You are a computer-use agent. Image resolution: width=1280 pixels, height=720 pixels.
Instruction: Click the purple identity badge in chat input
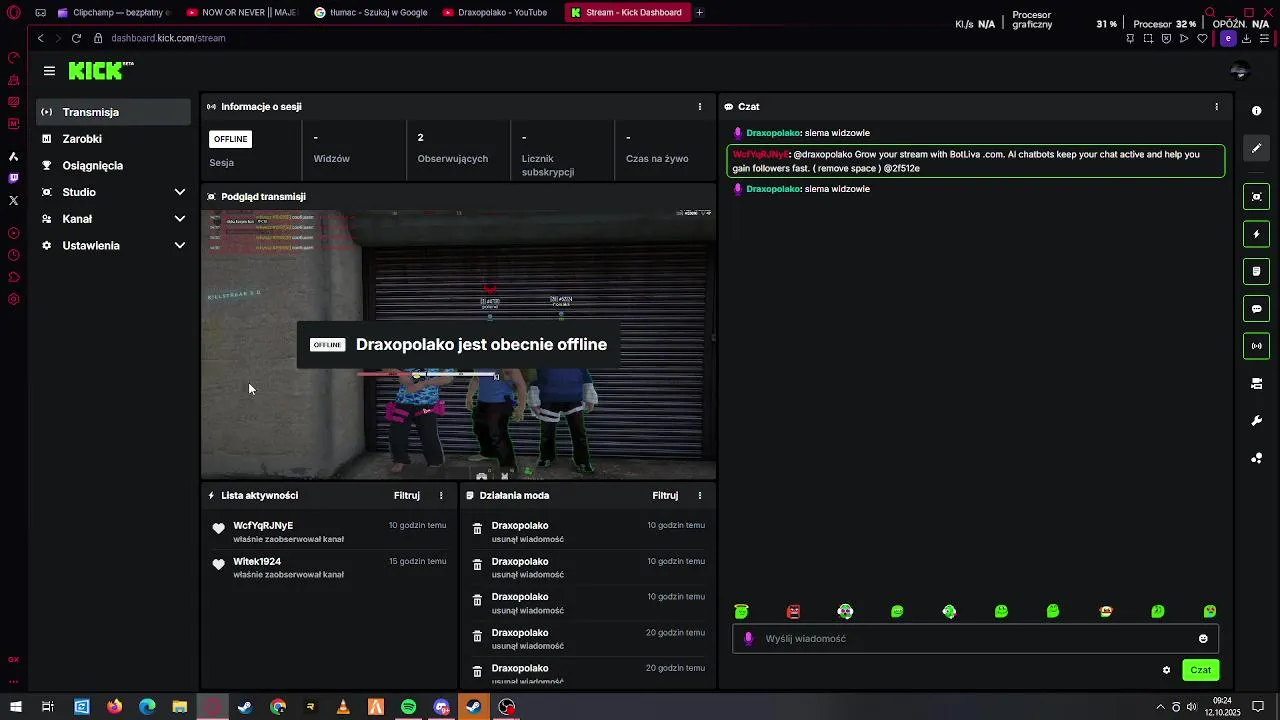748,639
